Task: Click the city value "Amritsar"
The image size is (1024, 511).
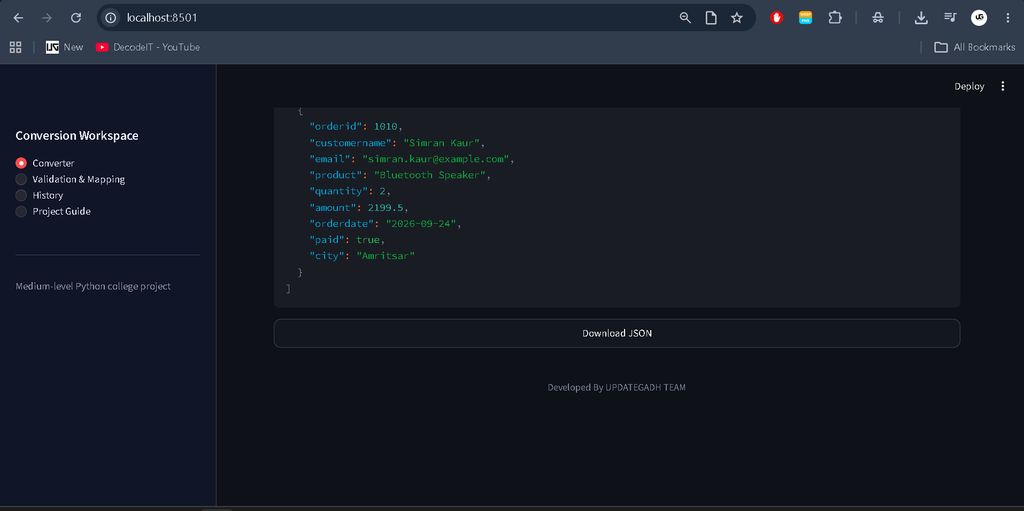Action: (385, 256)
